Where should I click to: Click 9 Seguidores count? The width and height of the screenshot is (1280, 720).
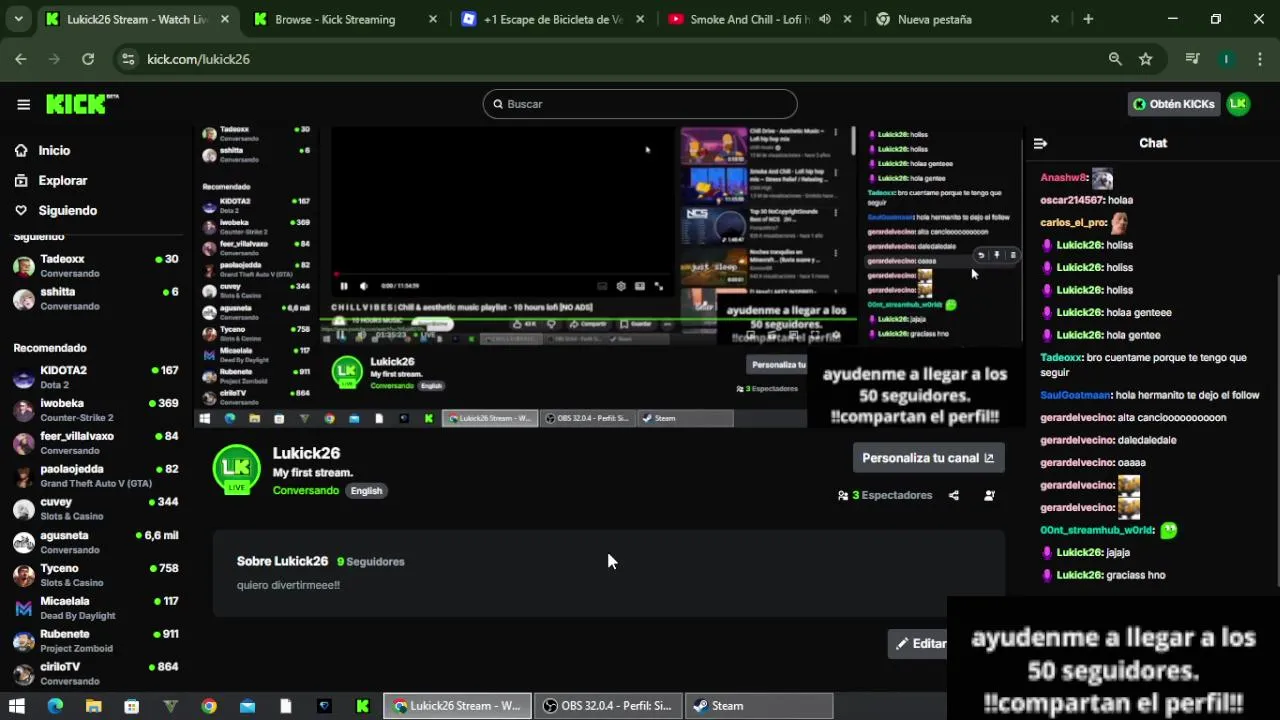click(371, 561)
